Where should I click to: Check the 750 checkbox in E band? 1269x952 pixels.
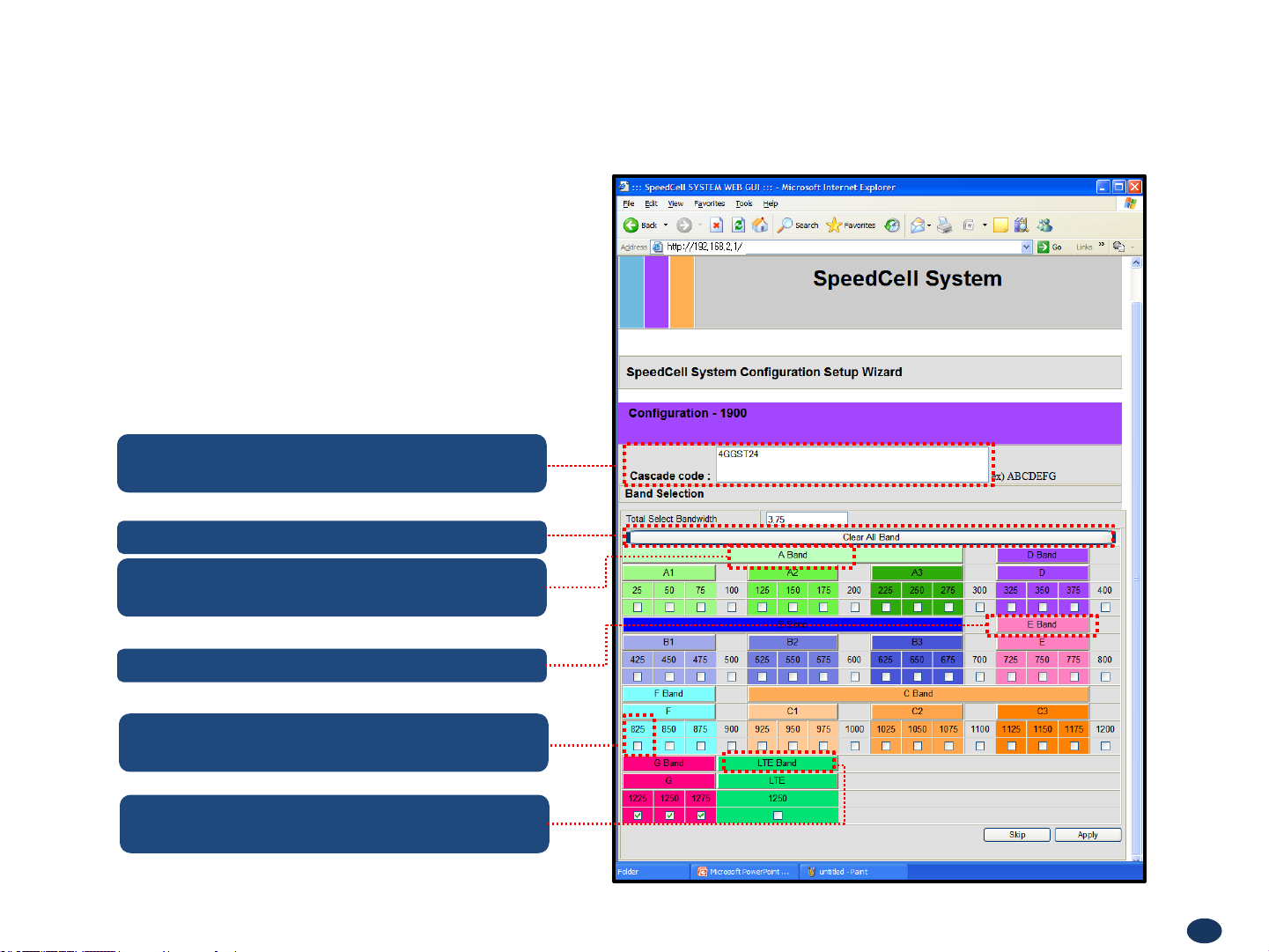[x=1043, y=677]
